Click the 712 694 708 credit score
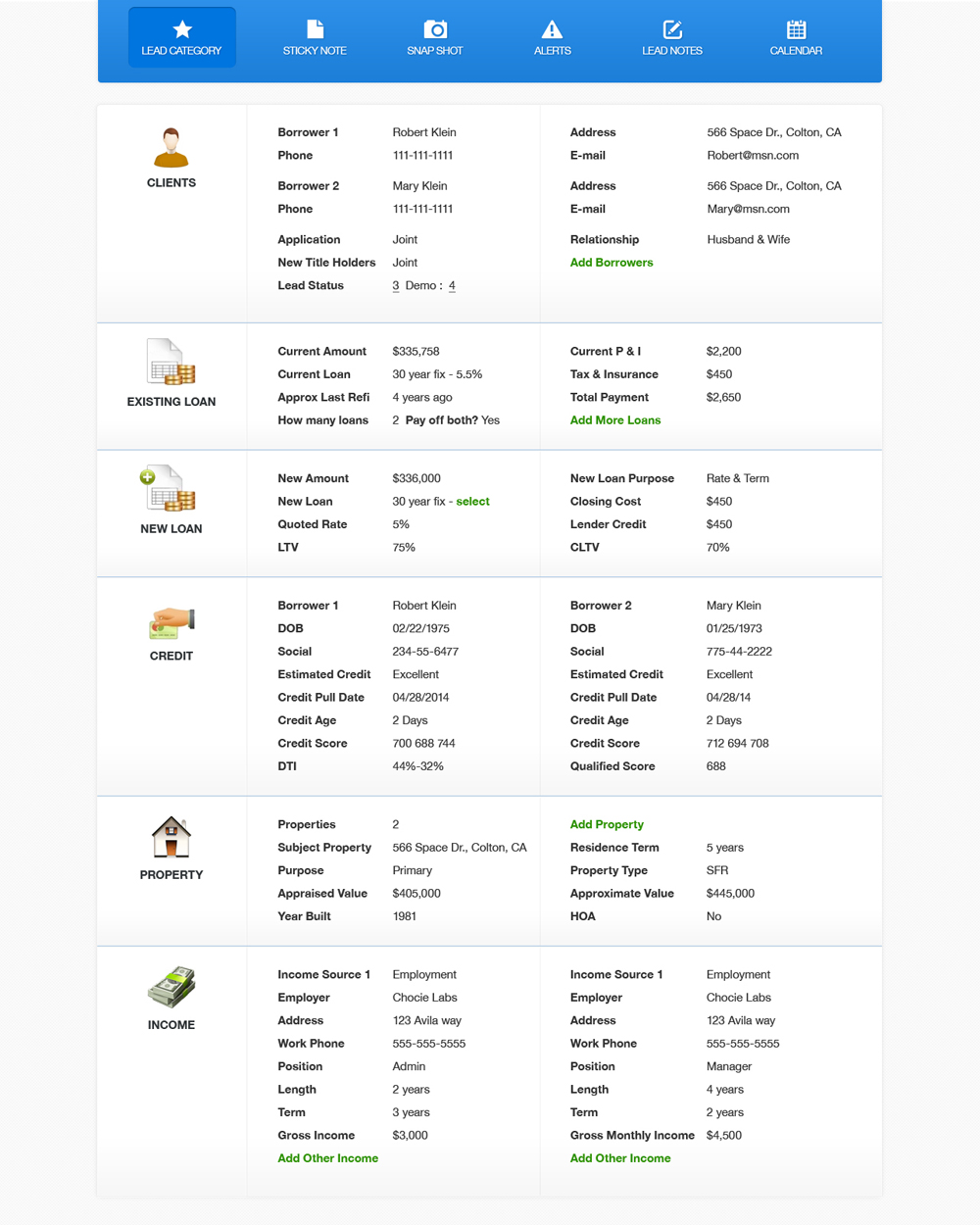This screenshot has width=980, height=1225. pyautogui.click(x=737, y=744)
